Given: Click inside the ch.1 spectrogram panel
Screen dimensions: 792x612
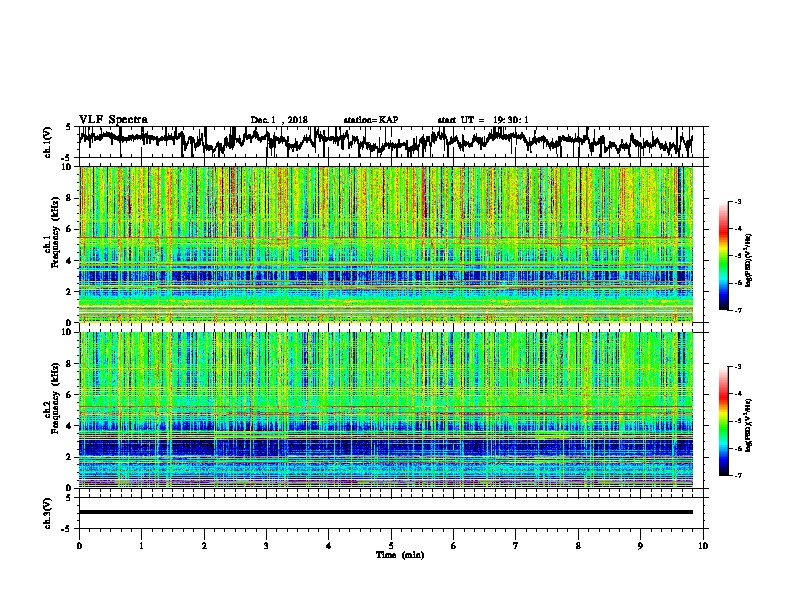Looking at the screenshot, I should 386,244.
